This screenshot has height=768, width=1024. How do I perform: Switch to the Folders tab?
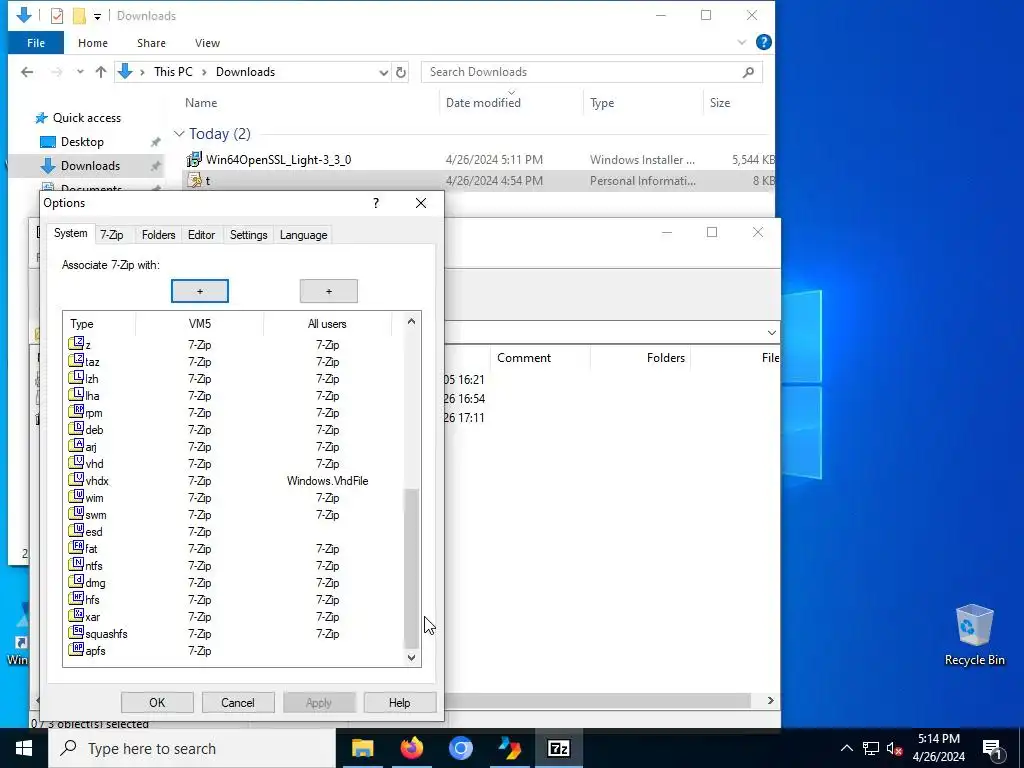point(158,234)
